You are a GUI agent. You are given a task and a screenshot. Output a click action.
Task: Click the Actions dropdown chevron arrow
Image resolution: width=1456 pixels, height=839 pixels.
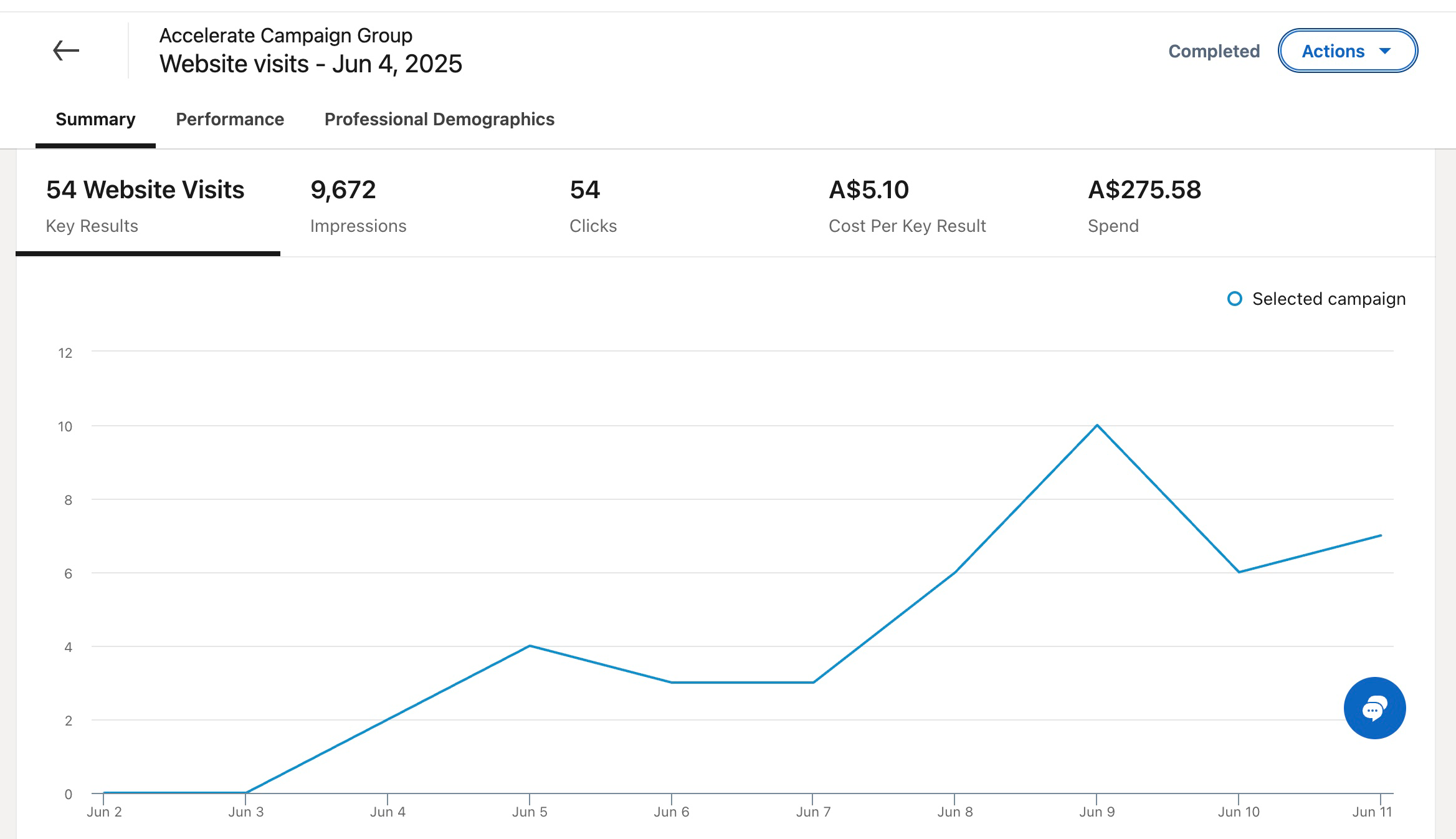[1384, 52]
